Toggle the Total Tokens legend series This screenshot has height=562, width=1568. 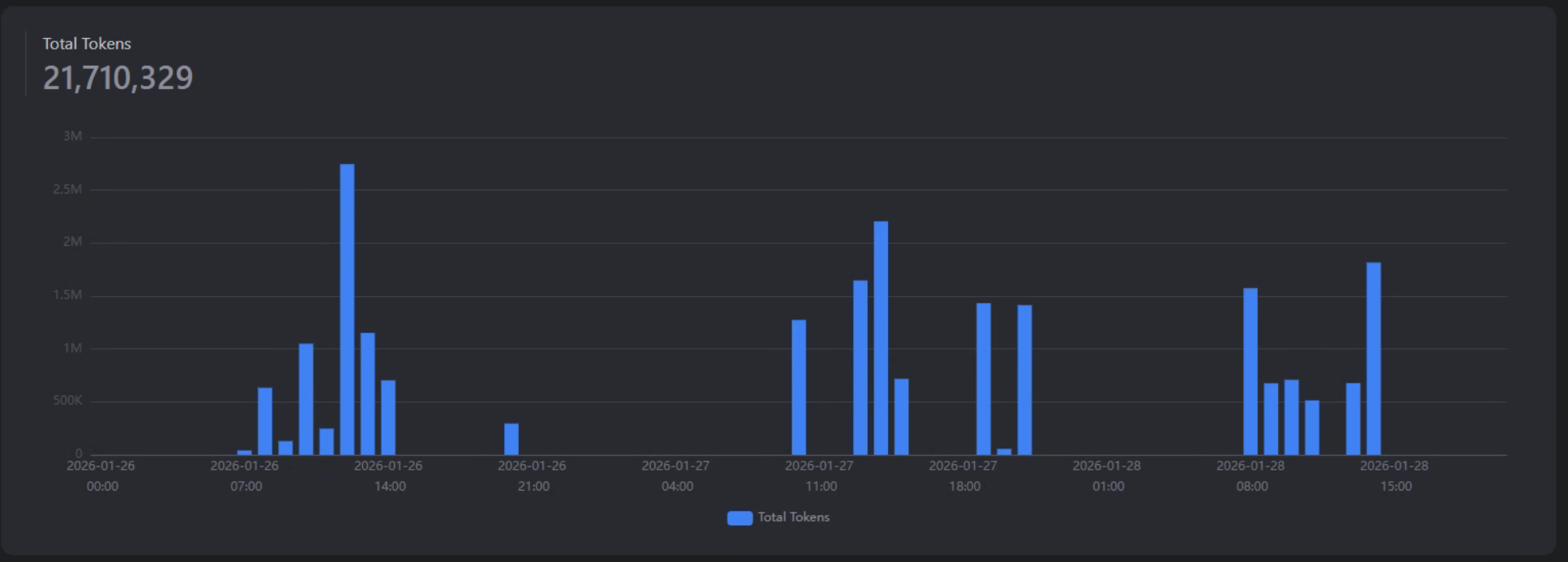[779, 517]
